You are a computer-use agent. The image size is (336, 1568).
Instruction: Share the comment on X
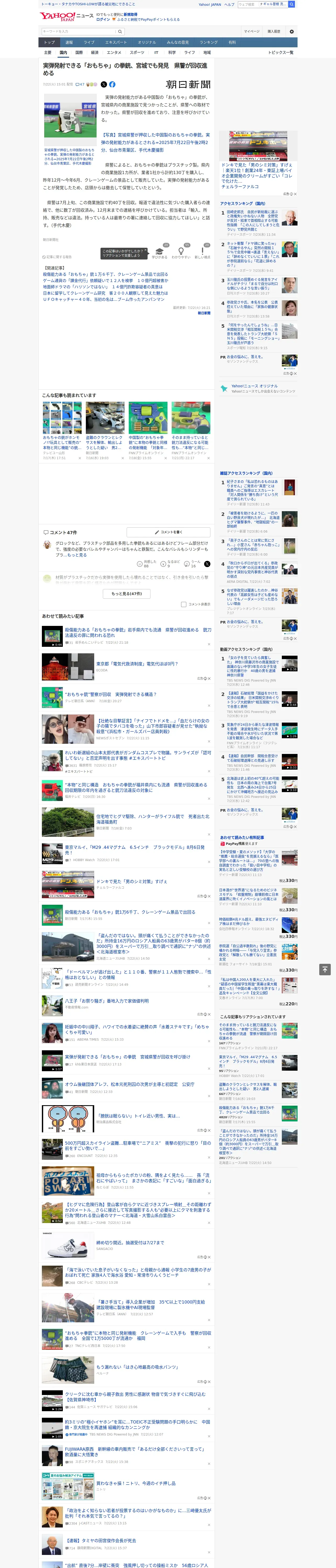tap(207, 564)
